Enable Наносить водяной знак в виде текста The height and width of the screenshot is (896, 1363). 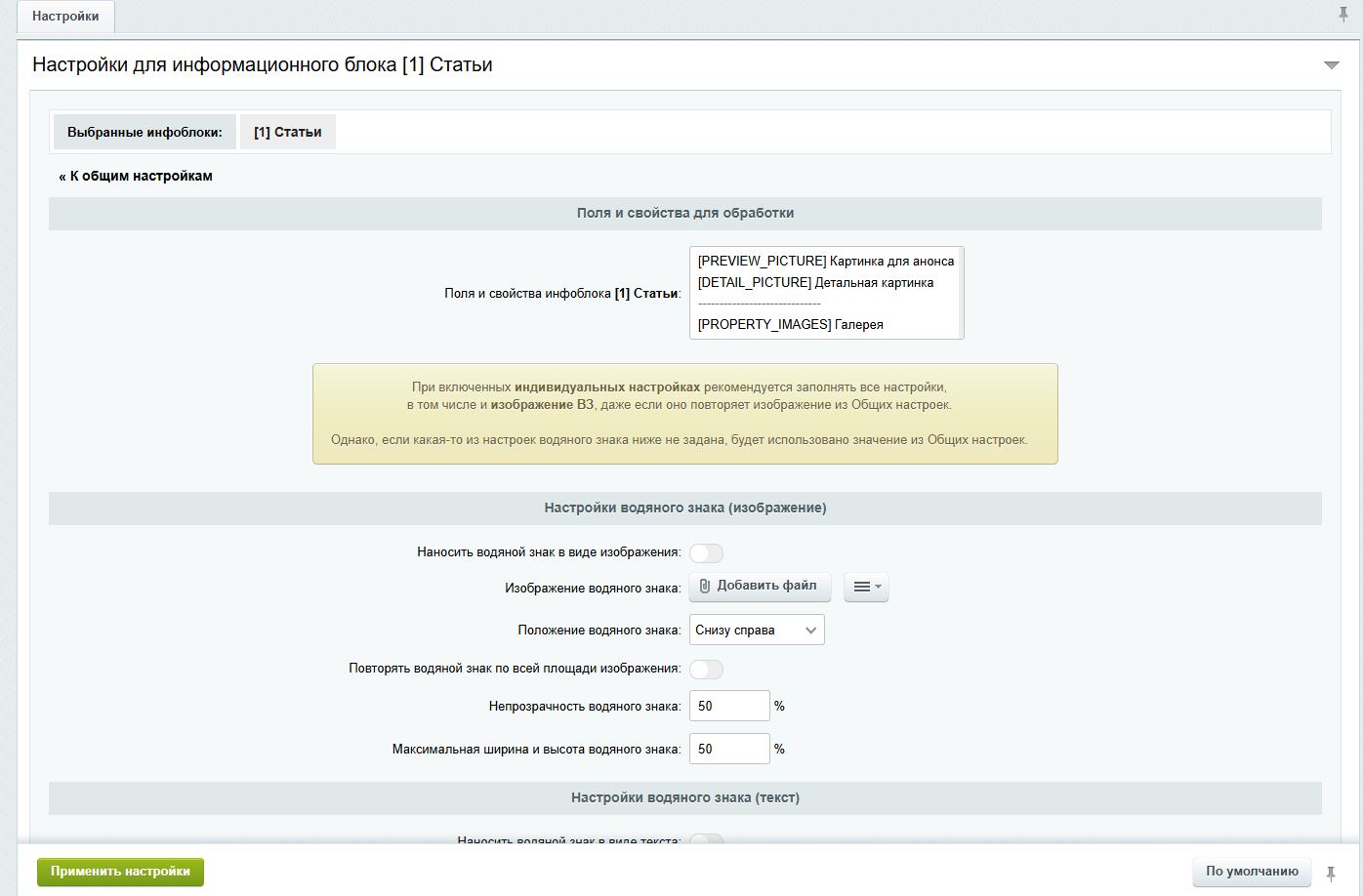706,839
